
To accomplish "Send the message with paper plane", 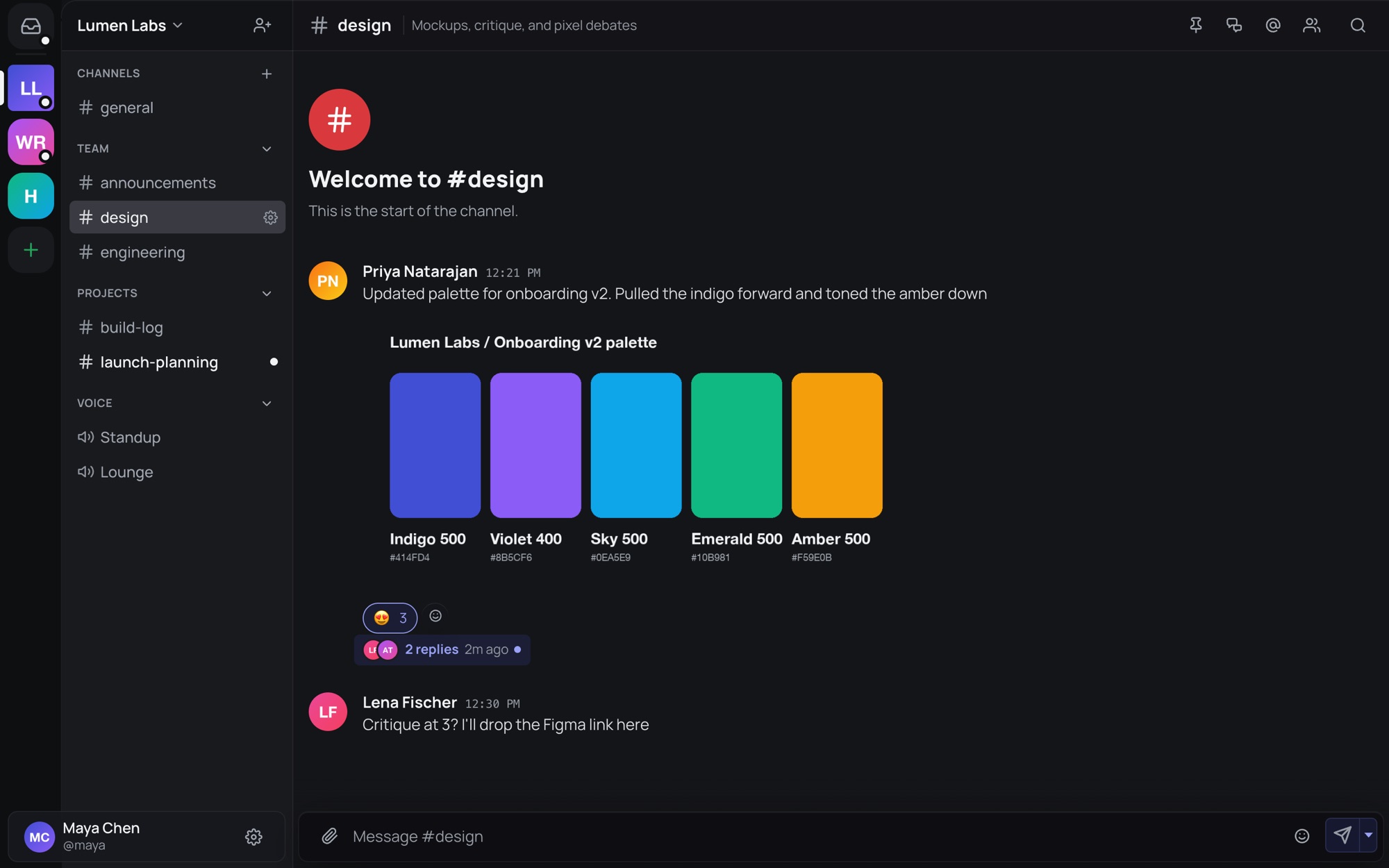I will tap(1342, 835).
